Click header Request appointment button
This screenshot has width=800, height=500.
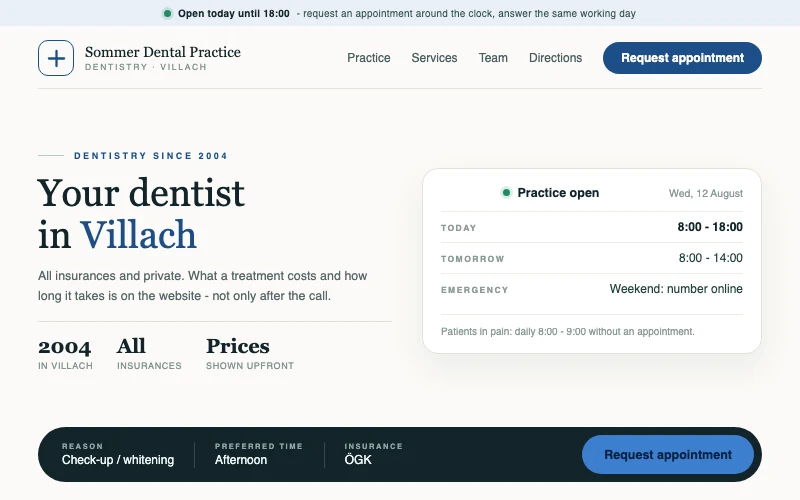(682, 58)
